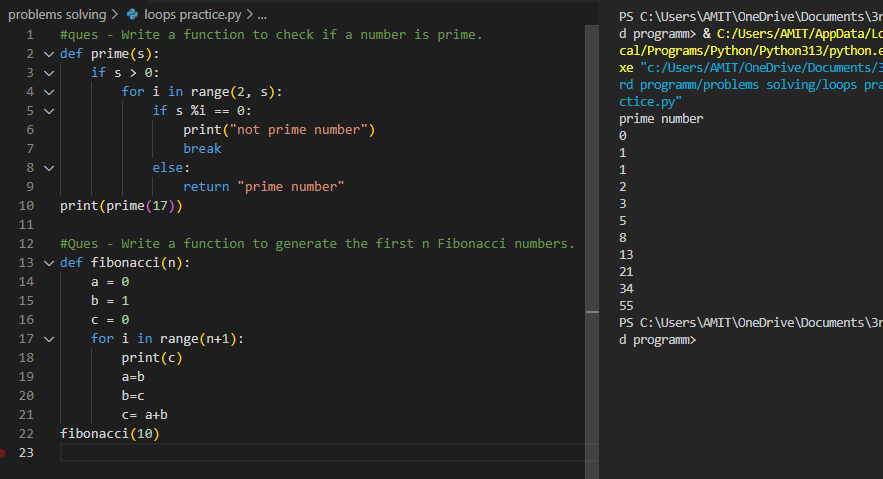The width and height of the screenshot is (883, 479).
Task: Click 'c = 0' on line 16
Action: pyautogui.click(x=110, y=320)
